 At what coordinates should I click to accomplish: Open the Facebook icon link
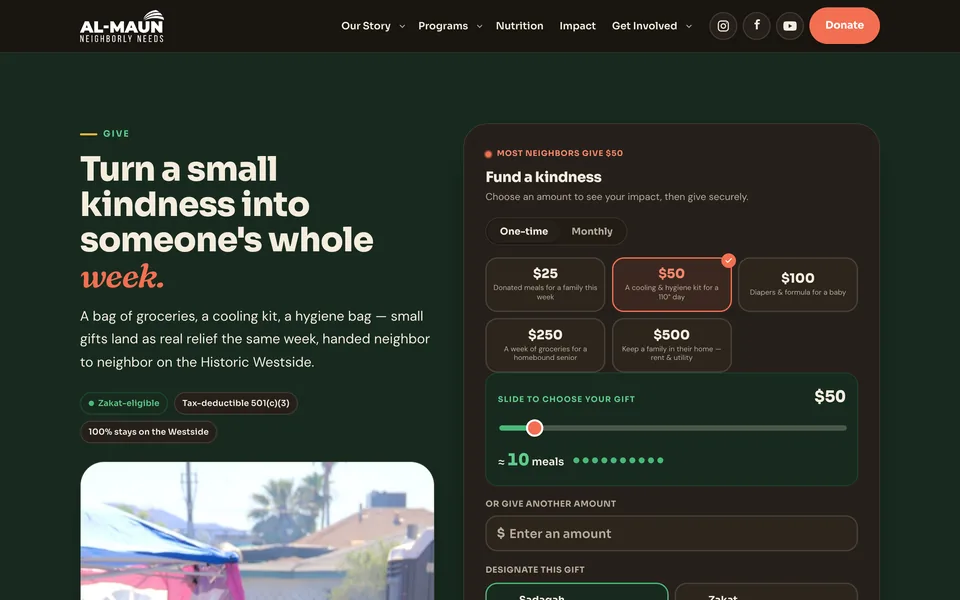point(757,26)
